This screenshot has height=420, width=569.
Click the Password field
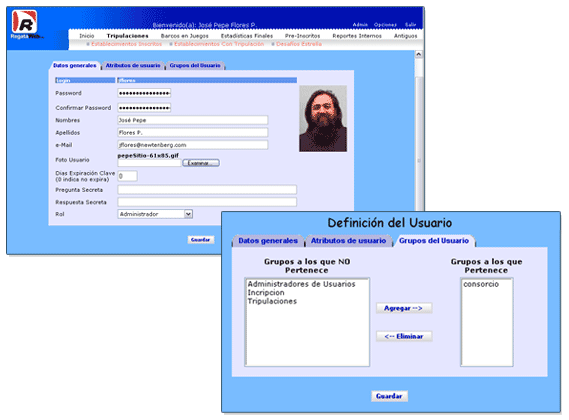[144, 93]
